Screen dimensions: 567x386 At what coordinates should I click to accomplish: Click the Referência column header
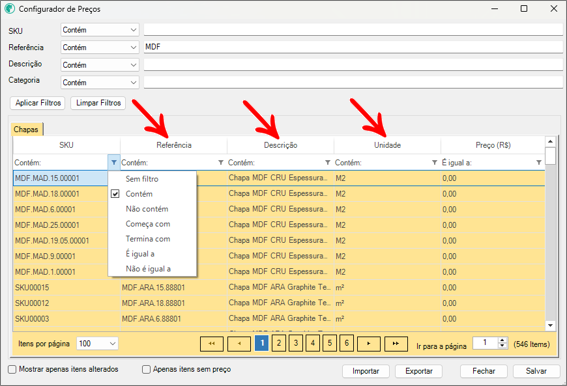point(174,145)
